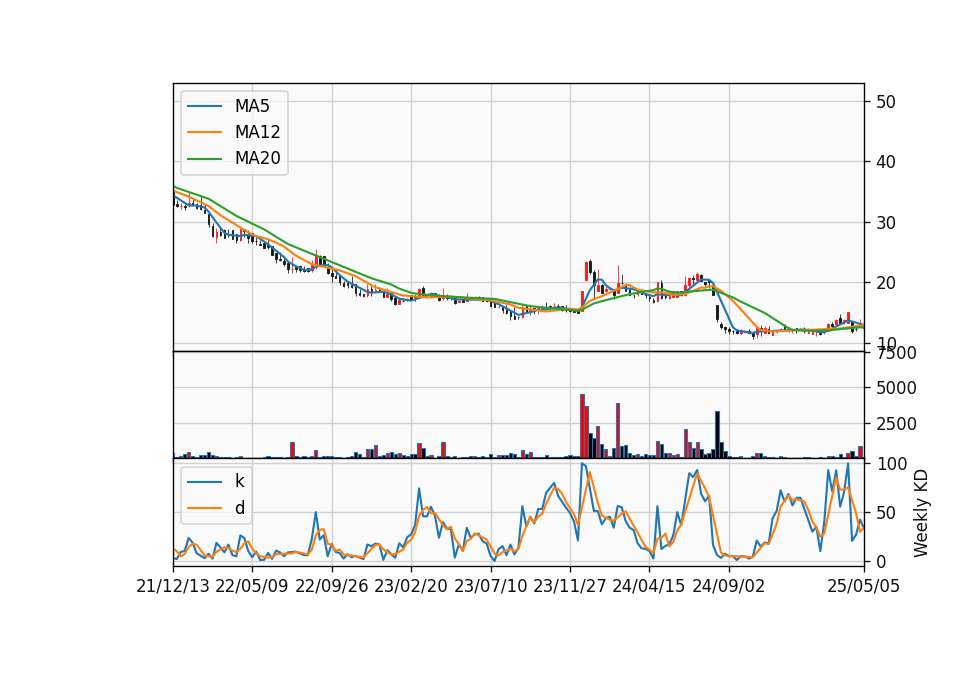Click the orange d legend line sample

pos(204,508)
